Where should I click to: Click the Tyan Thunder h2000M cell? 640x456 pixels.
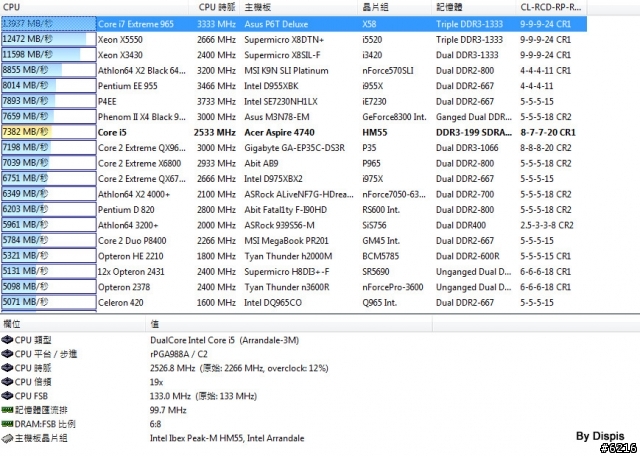pyautogui.click(x=288, y=256)
